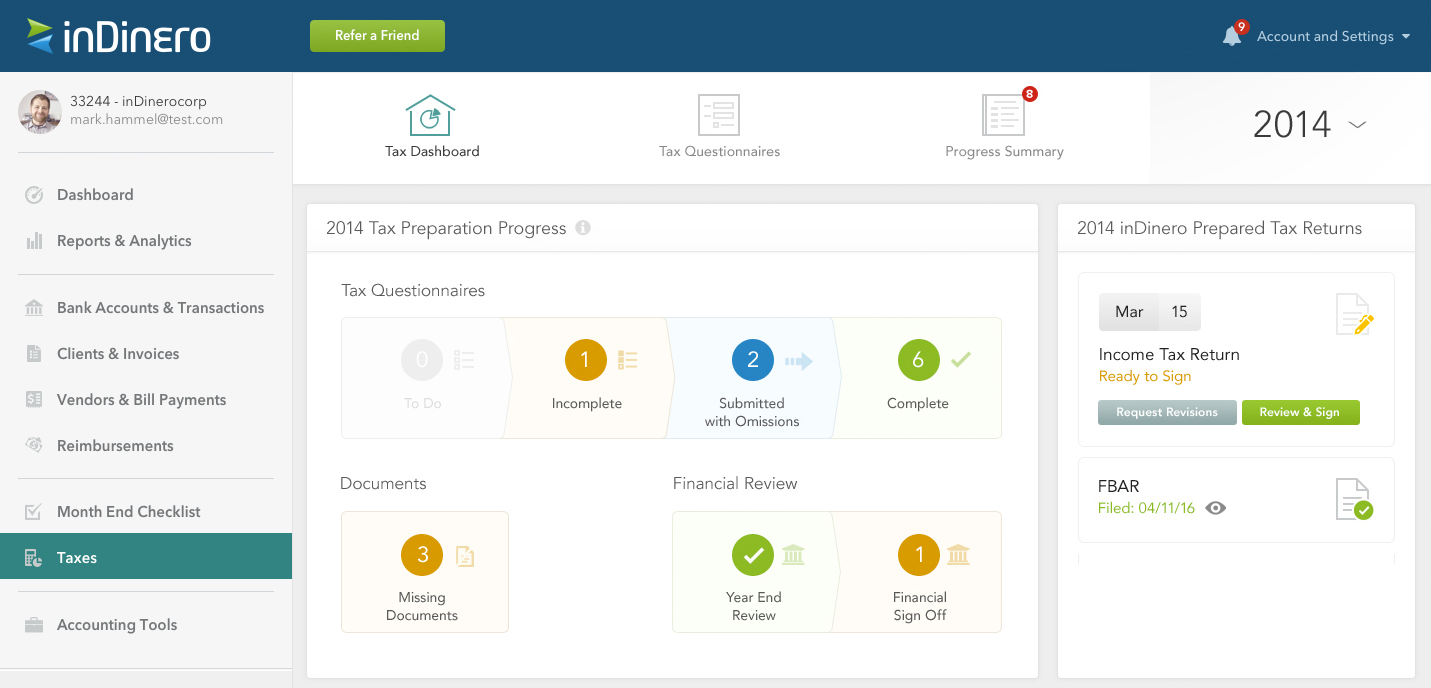Viewport: 1431px width, 688px height.
Task: Click the Financial Sign Off label
Action: (x=920, y=607)
